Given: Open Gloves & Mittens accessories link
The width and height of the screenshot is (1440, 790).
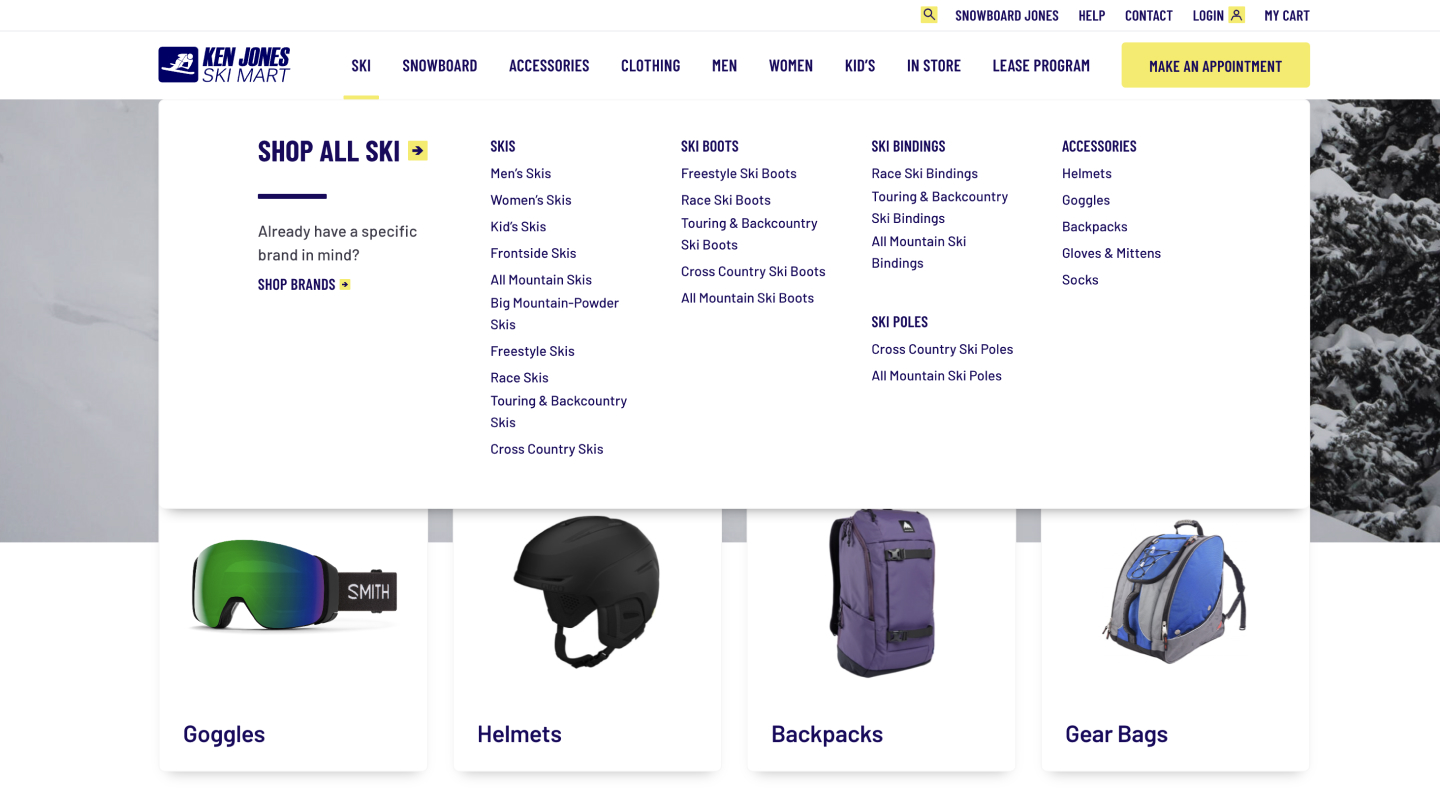Looking at the screenshot, I should pyautogui.click(x=1111, y=254).
